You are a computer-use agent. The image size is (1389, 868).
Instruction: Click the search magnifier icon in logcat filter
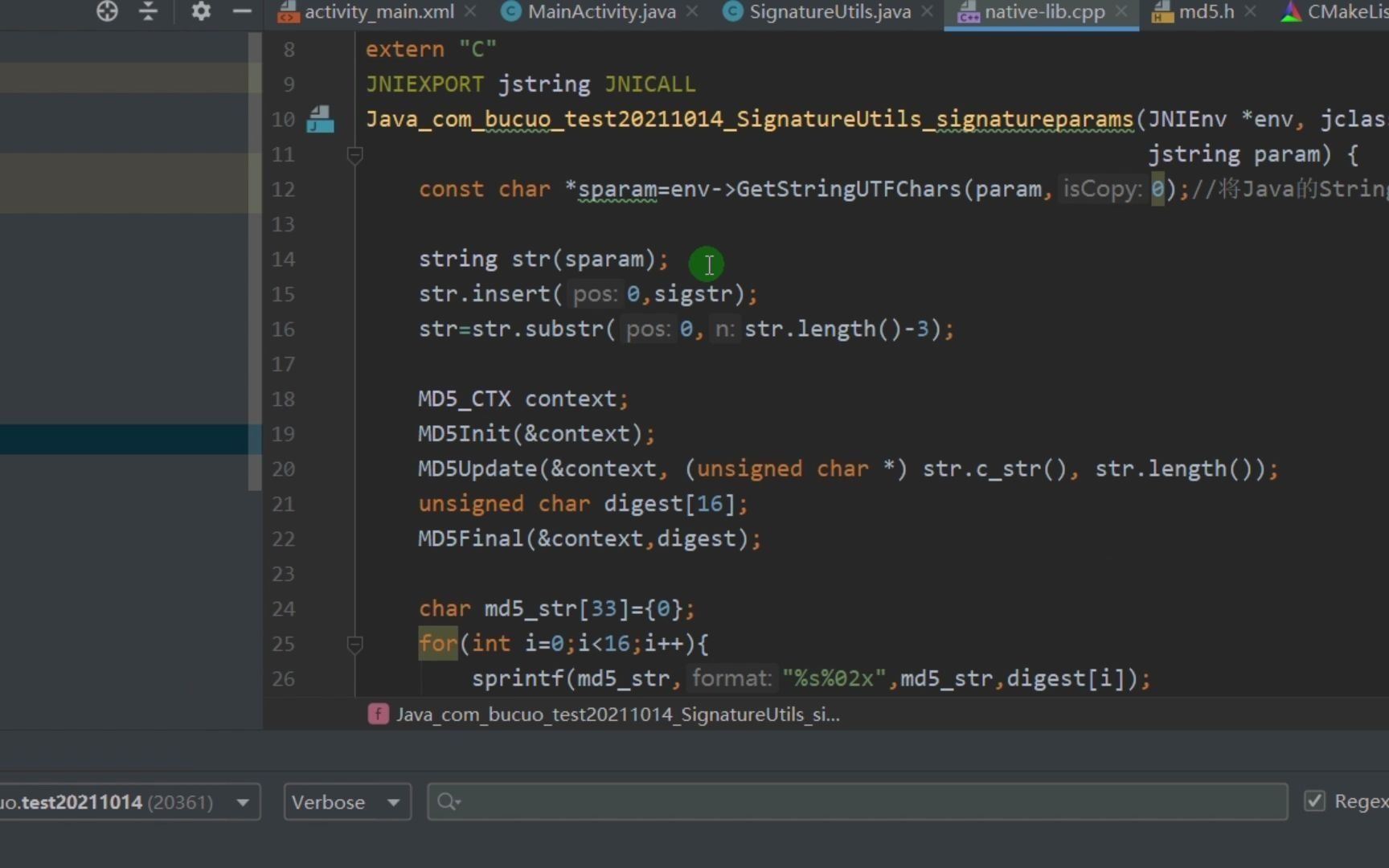[x=448, y=802]
